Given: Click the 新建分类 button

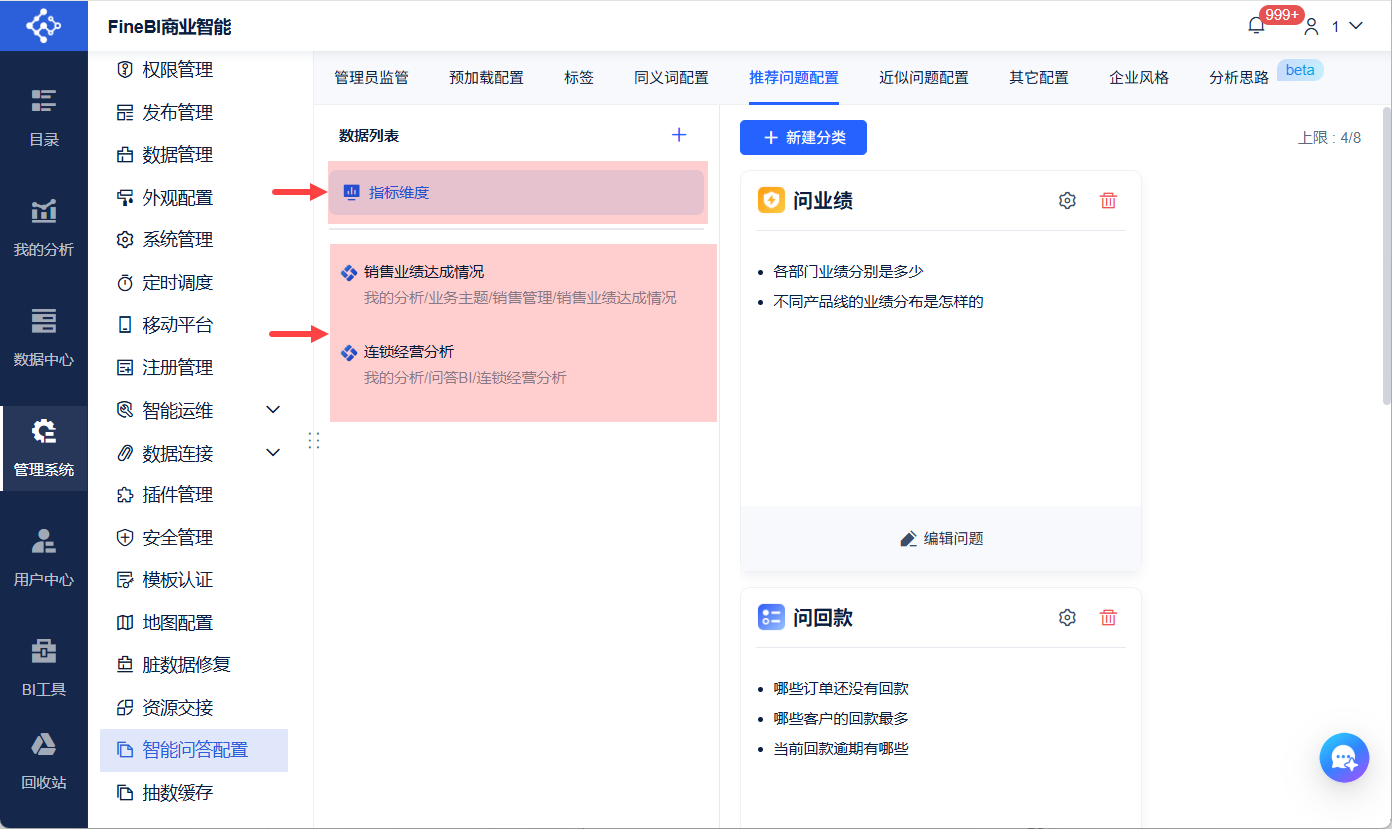Looking at the screenshot, I should click(x=803, y=138).
